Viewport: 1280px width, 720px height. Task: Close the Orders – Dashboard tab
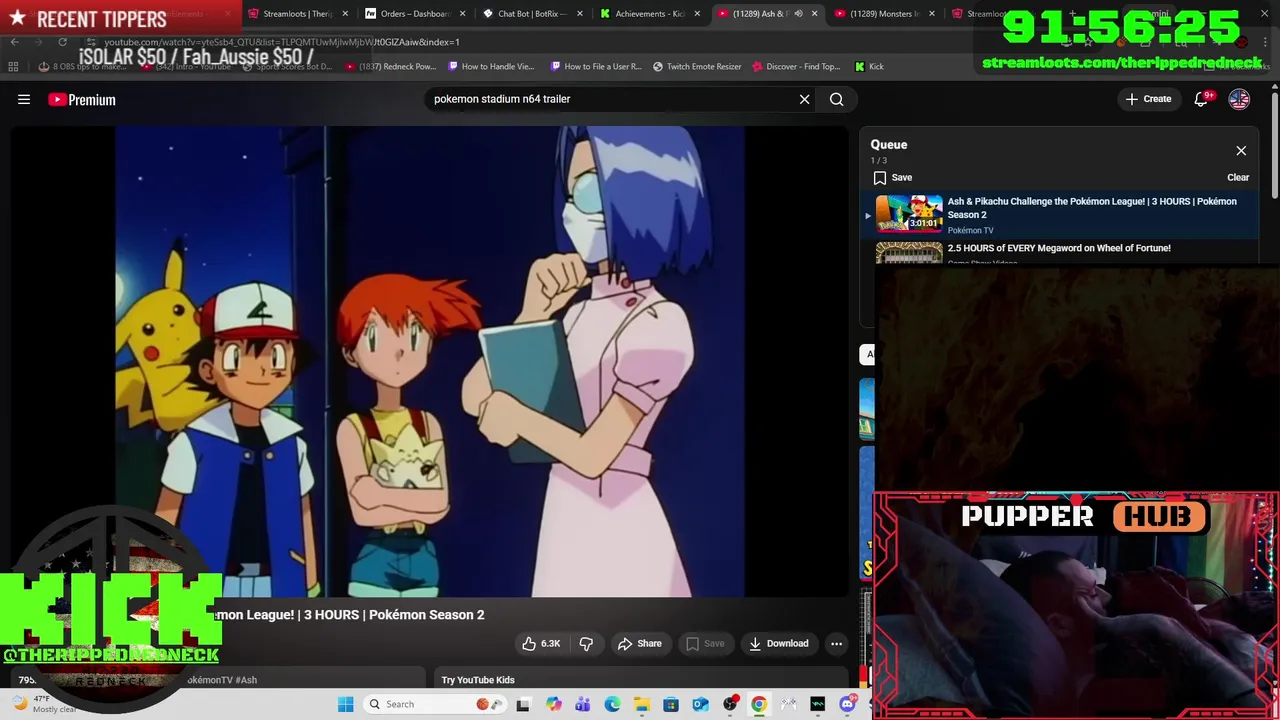pos(463,14)
